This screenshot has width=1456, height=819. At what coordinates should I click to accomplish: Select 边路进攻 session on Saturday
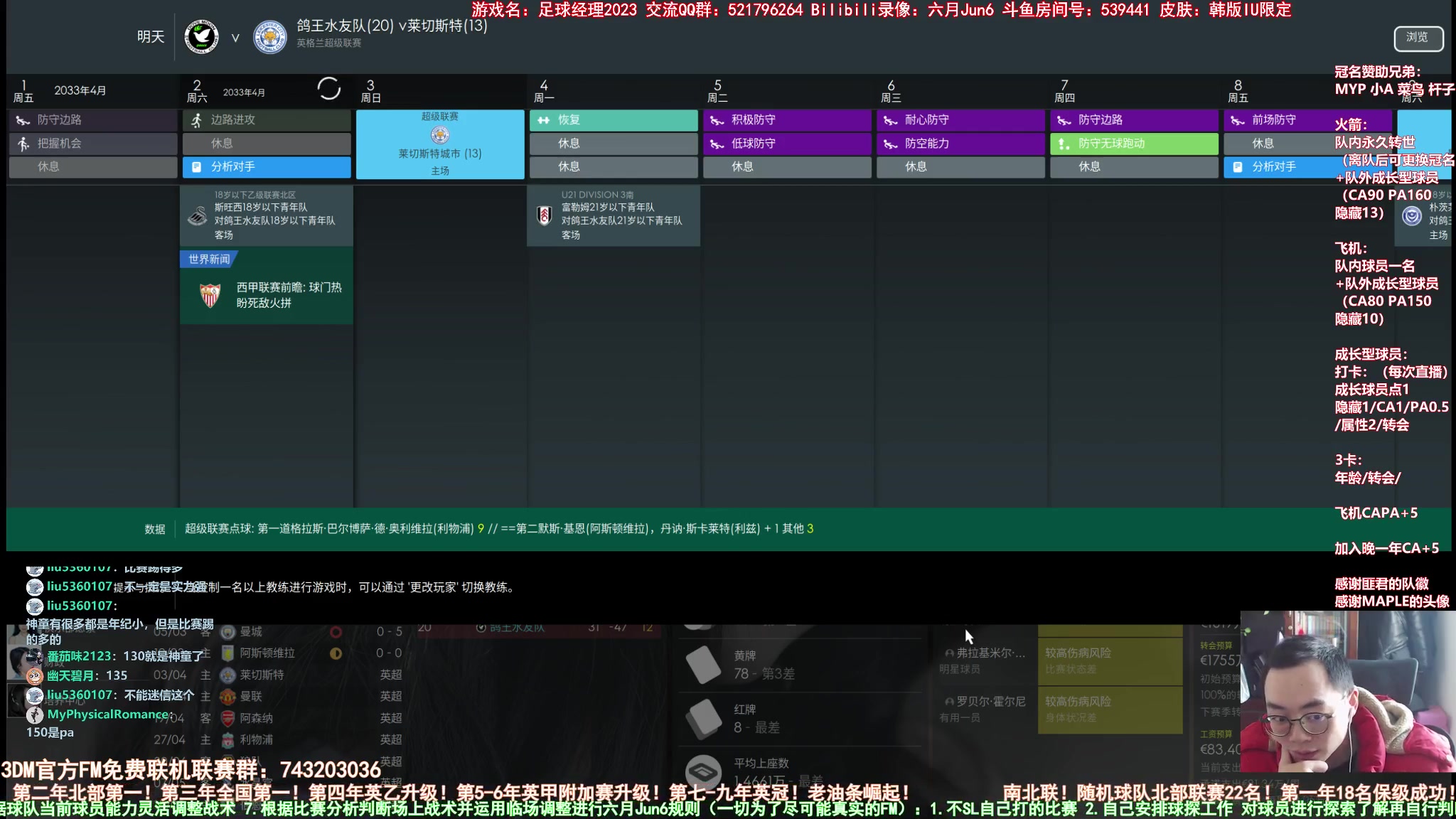coord(267,120)
